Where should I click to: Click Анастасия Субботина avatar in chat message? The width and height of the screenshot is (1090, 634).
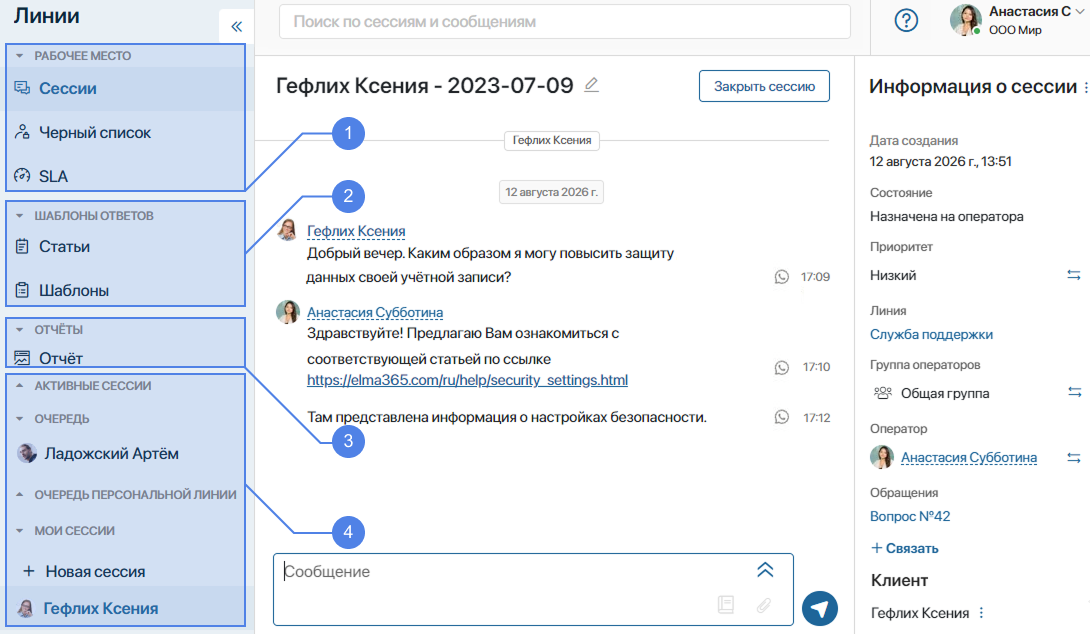[x=287, y=312]
